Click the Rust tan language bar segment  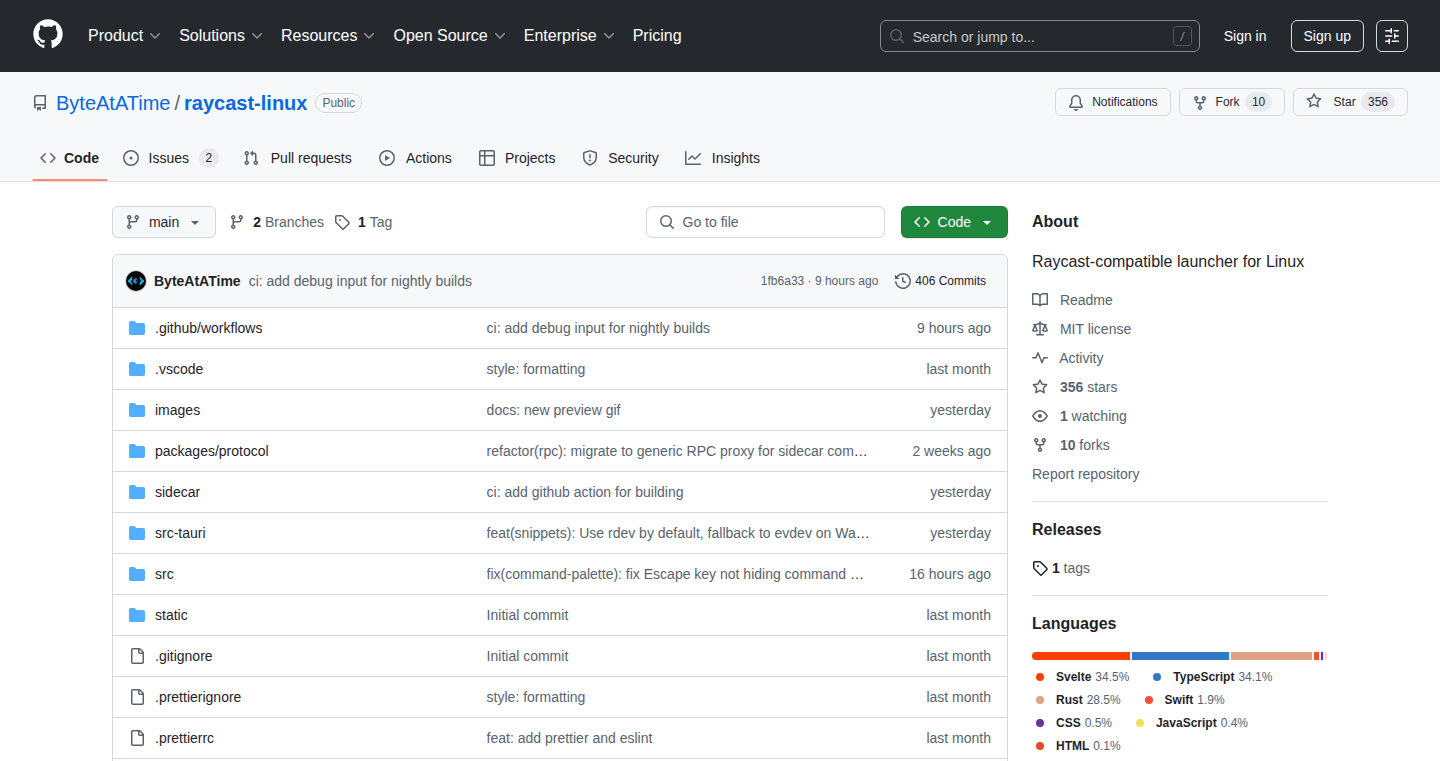pyautogui.click(x=1271, y=656)
